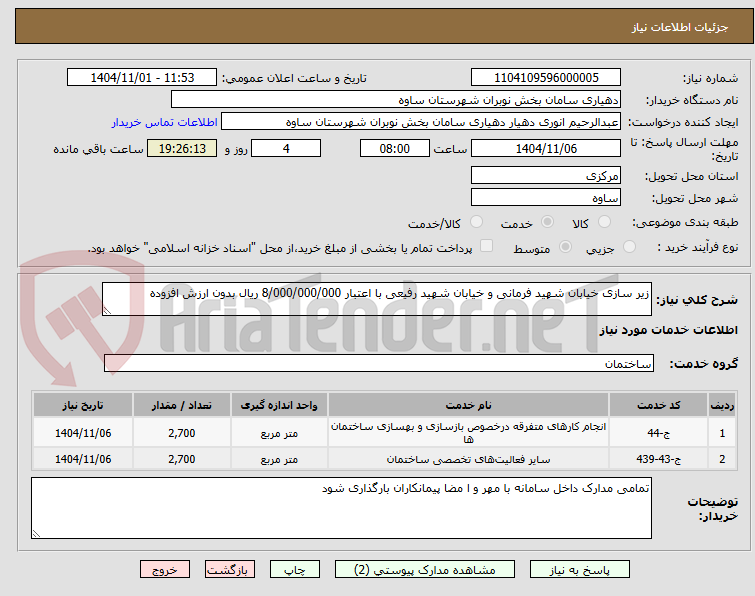Select the متوسط purchase type radio
The image size is (755, 596).
565,247
